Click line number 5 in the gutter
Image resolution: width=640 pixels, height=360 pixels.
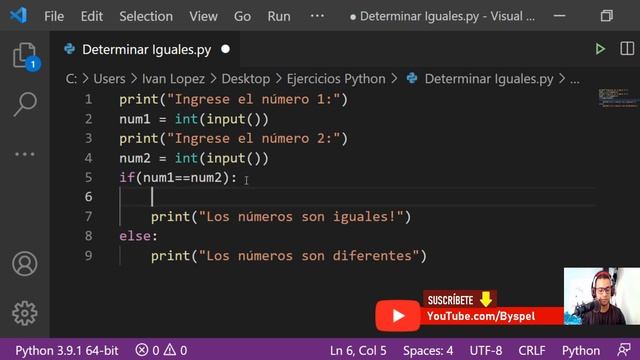tap(89, 178)
